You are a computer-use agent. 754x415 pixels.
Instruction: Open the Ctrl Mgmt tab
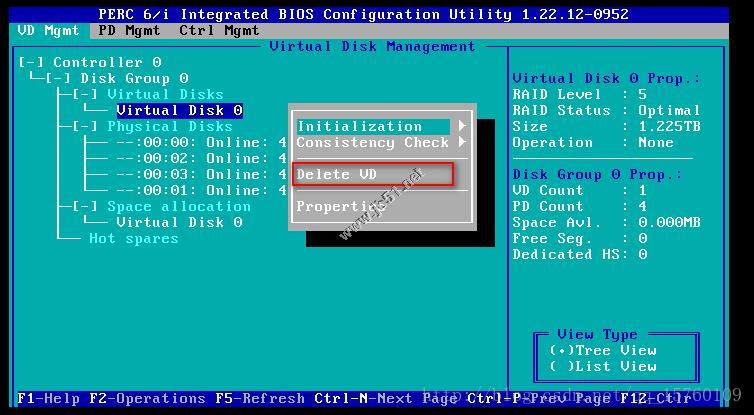point(219,30)
